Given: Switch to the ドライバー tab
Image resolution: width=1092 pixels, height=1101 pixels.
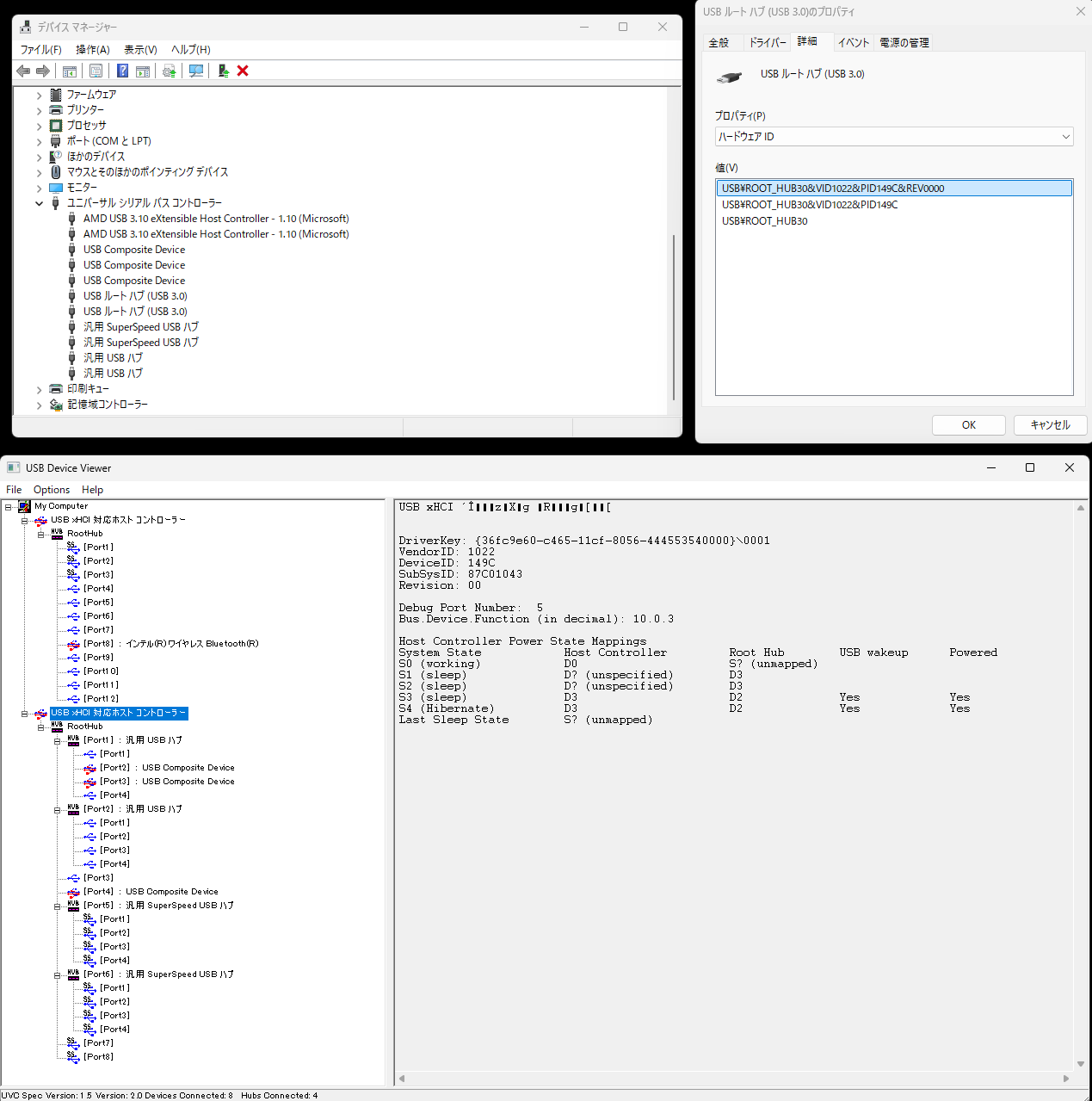Looking at the screenshot, I should [767, 42].
